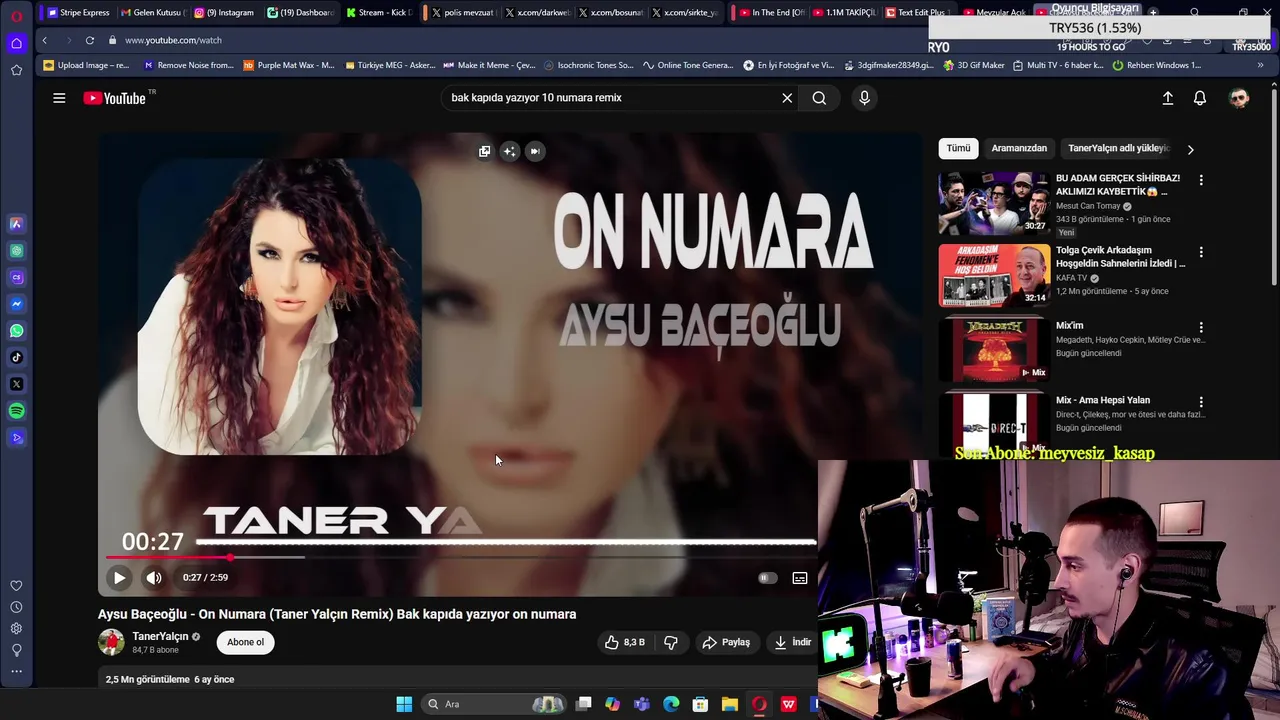Click the taskbar Ara search box
Image resolution: width=1280 pixels, height=720 pixels.
(x=492, y=704)
